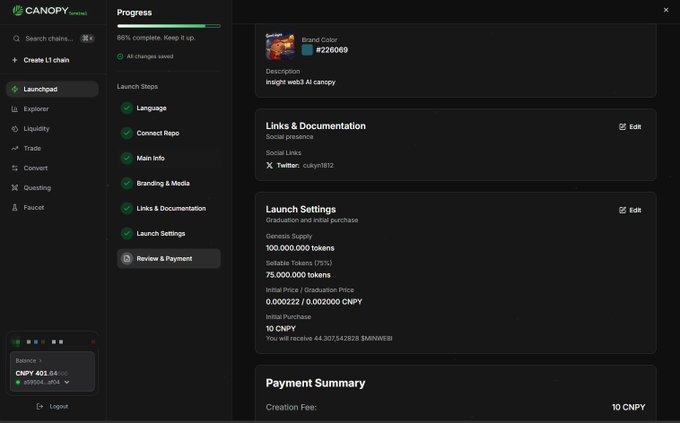Click the Connect Repo checkmark icon
The height and width of the screenshot is (423, 680).
[127, 133]
